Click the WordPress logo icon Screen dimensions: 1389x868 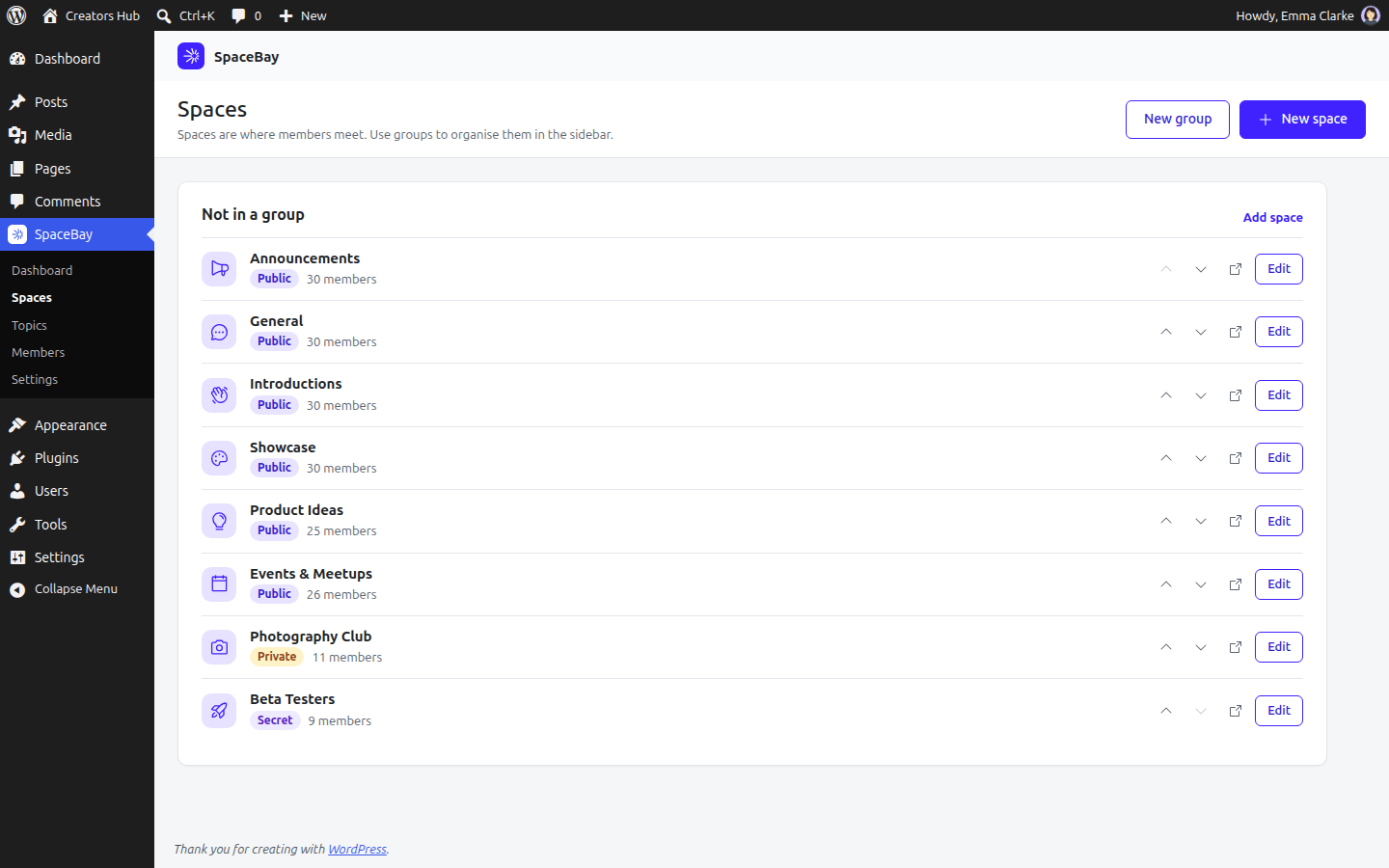(x=16, y=15)
